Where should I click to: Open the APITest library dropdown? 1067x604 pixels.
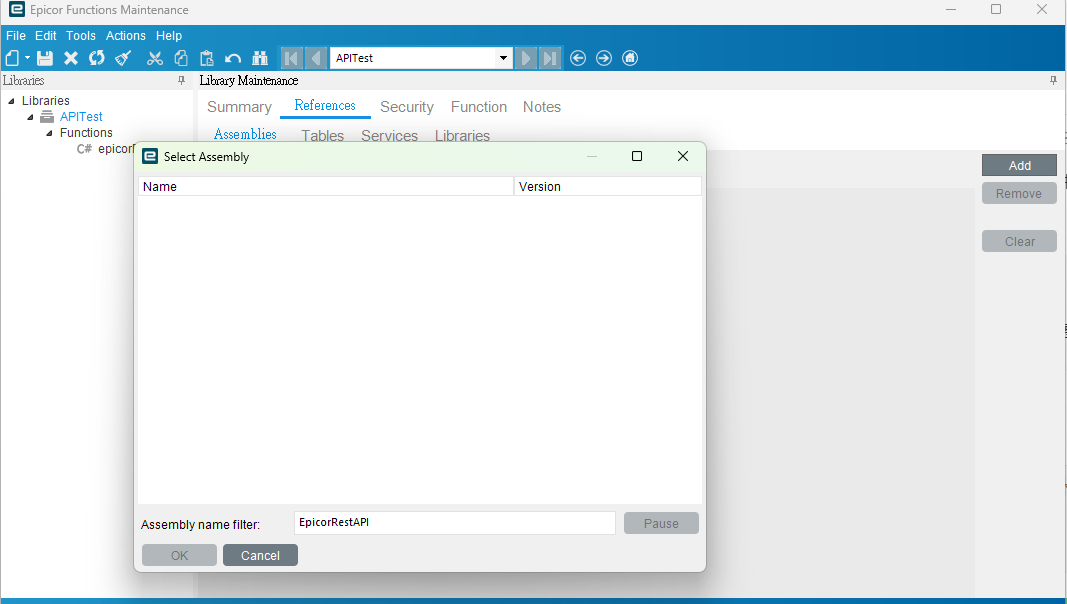point(503,58)
